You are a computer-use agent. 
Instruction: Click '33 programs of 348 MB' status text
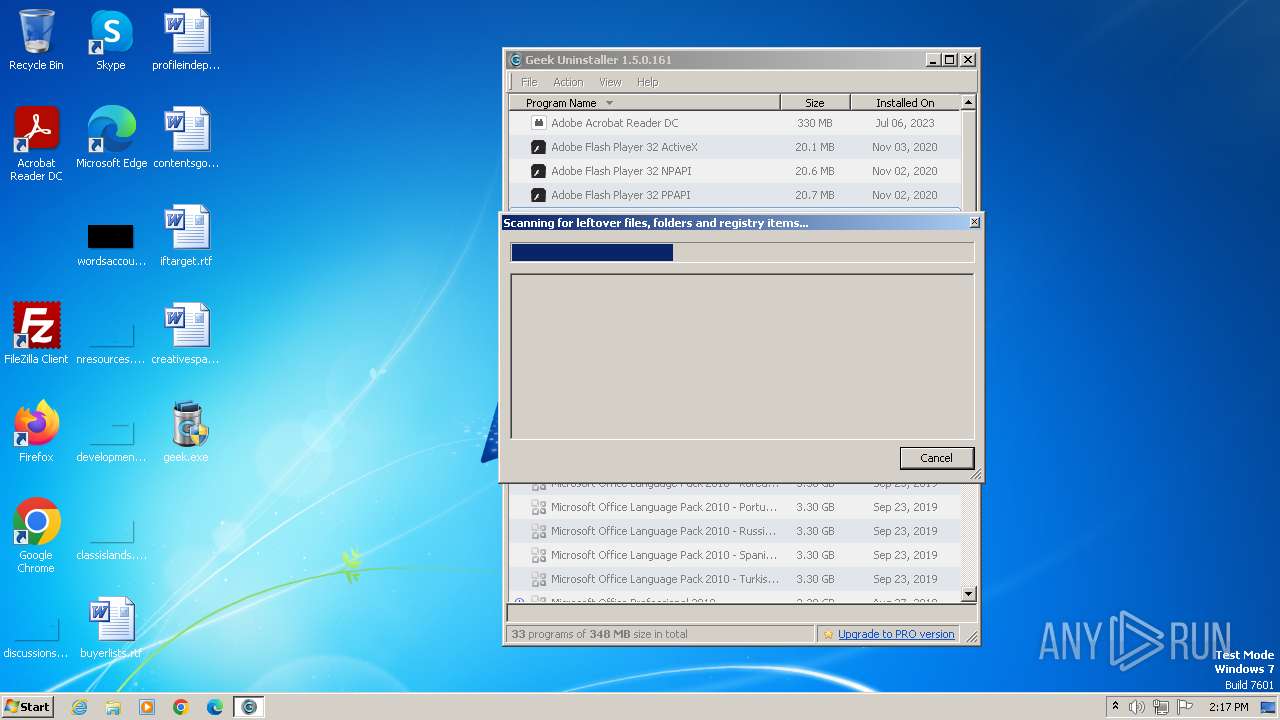coord(599,634)
